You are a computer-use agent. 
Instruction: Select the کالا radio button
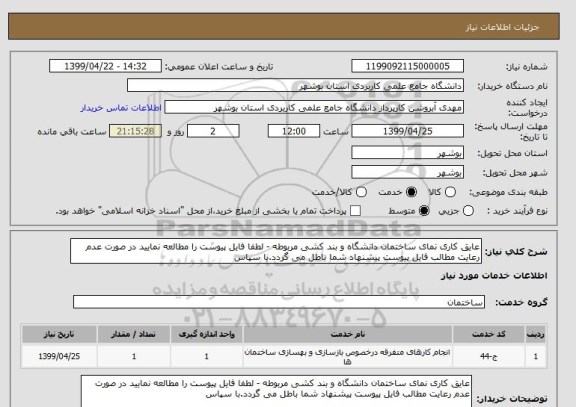click(x=450, y=192)
